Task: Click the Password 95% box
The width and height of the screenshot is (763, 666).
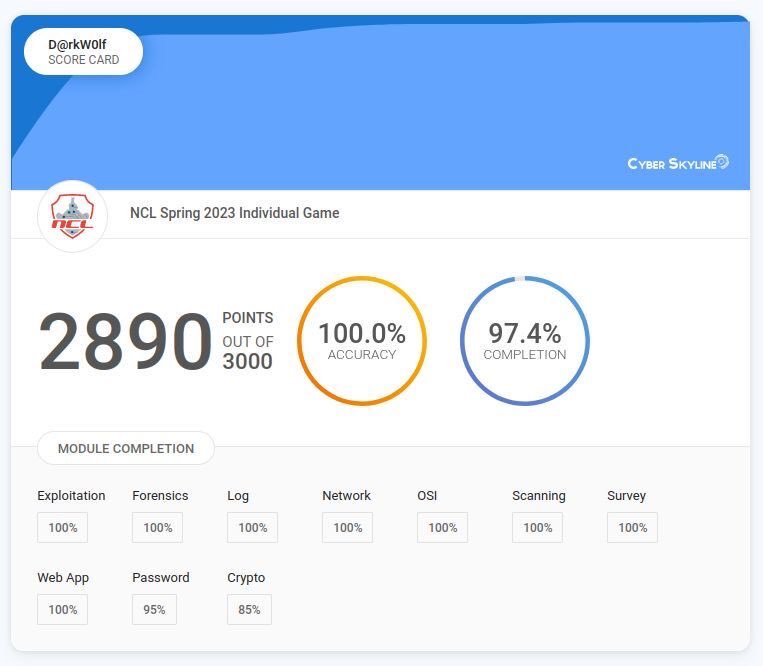Action: click(x=154, y=610)
